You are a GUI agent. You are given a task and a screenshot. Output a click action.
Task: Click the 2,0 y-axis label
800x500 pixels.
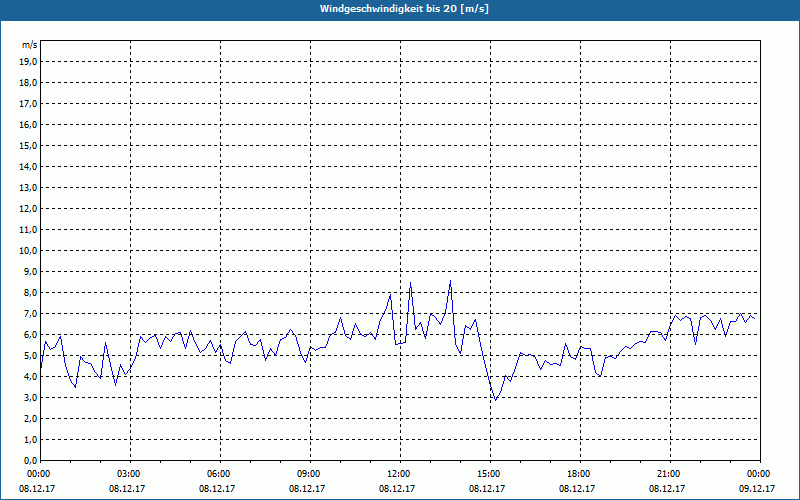31,418
